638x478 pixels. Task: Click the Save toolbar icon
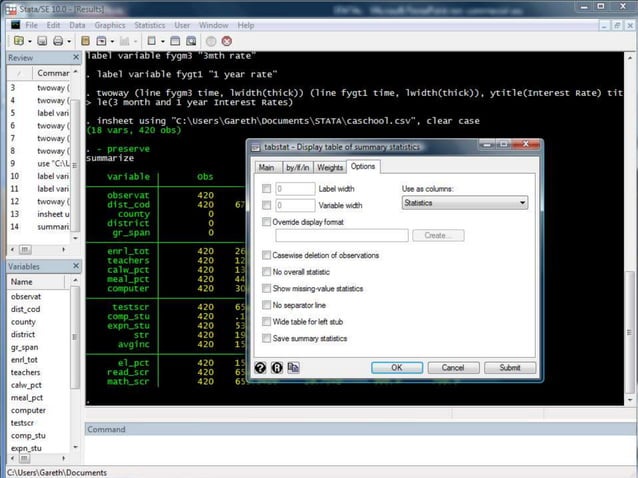42,41
